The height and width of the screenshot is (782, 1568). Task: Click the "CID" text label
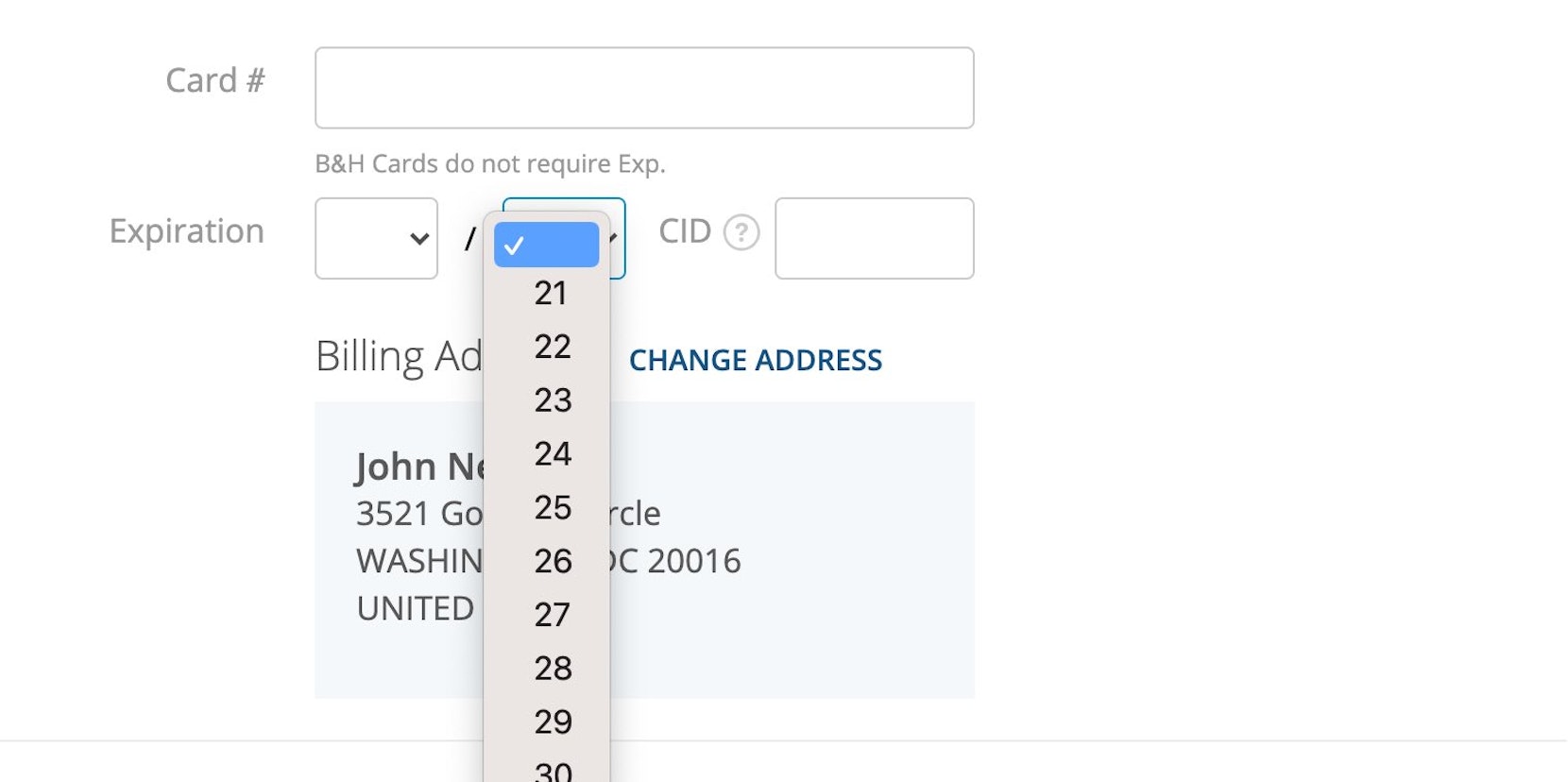684,231
